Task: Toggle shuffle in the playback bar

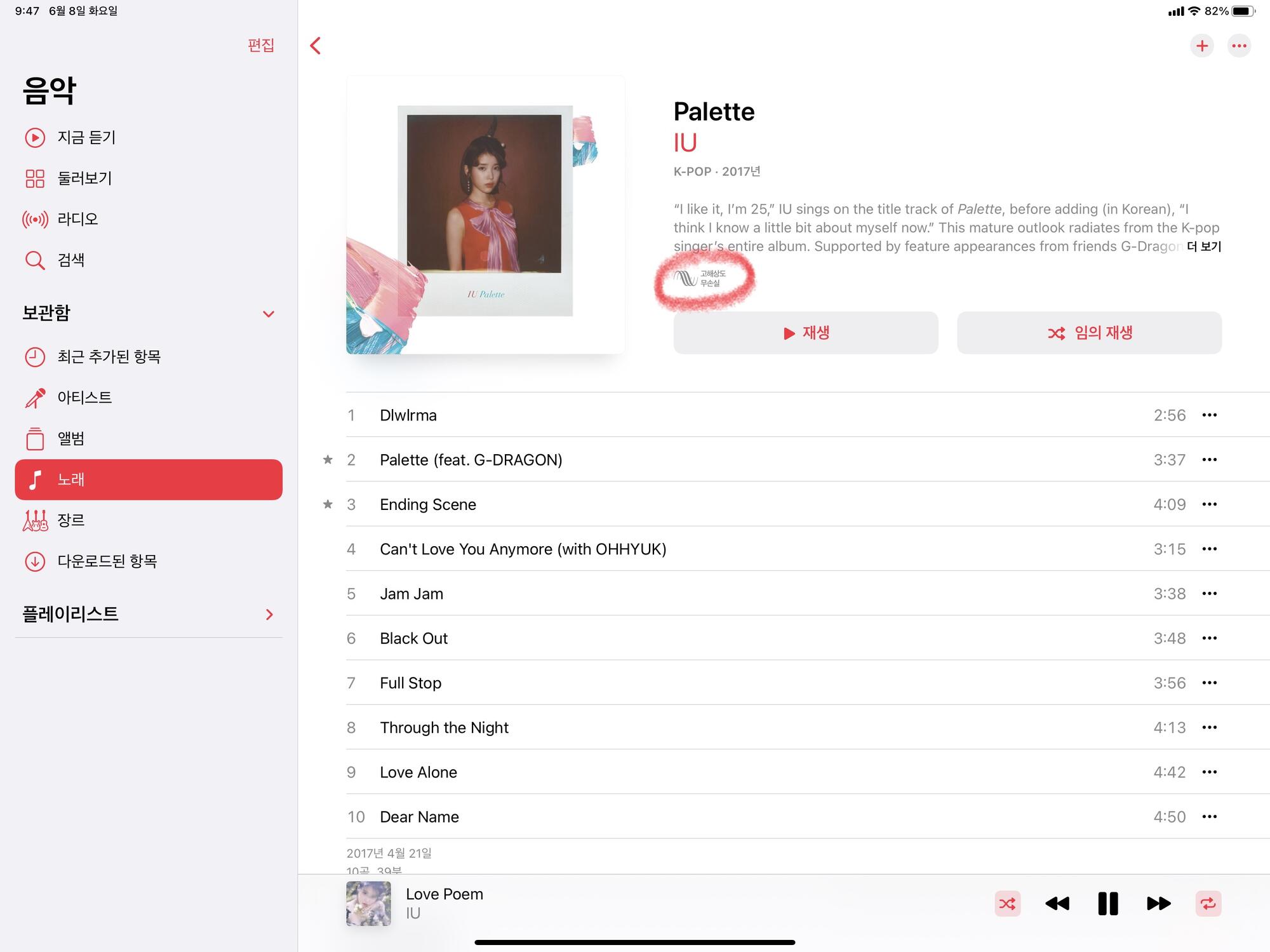Action: tap(1007, 903)
